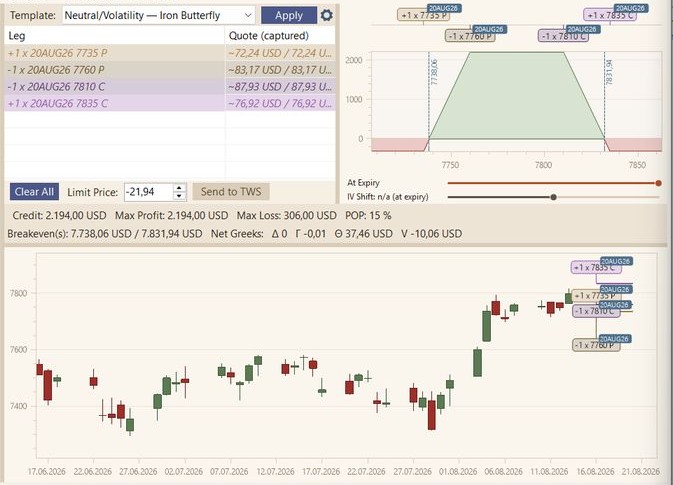Screen dimensions: 673x485
Task: Click the Max Loss: 306,00 USD value
Action: tap(287, 215)
